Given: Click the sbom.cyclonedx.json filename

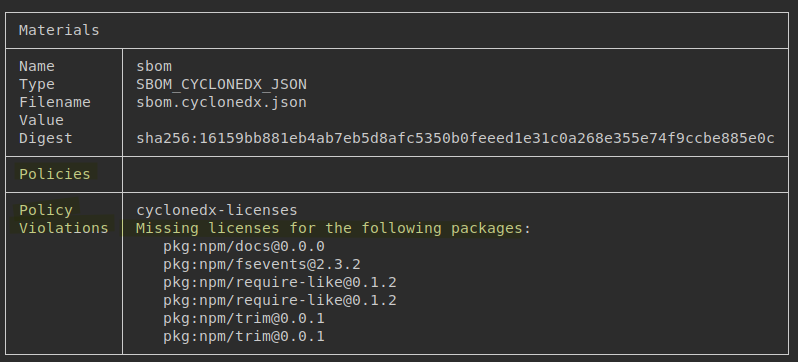Looking at the screenshot, I should 221,102.
